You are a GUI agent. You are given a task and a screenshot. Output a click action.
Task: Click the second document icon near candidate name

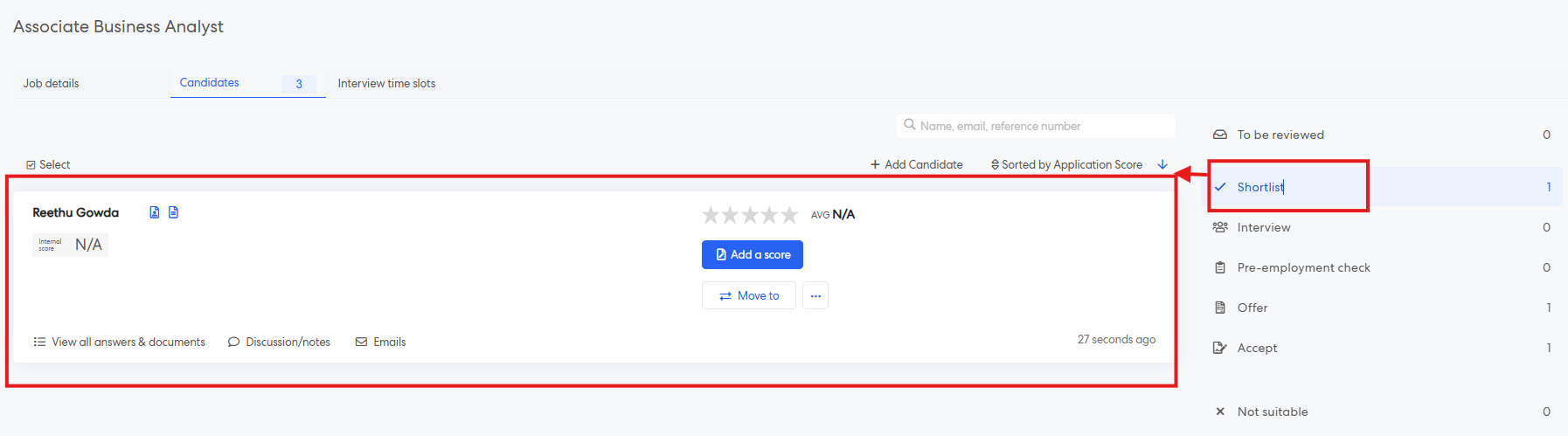click(174, 212)
